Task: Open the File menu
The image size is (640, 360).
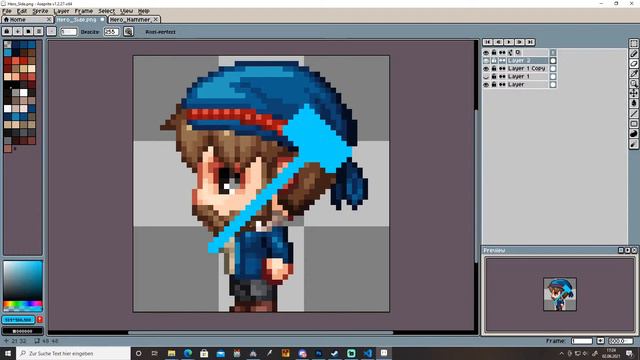Action: click(x=7, y=11)
